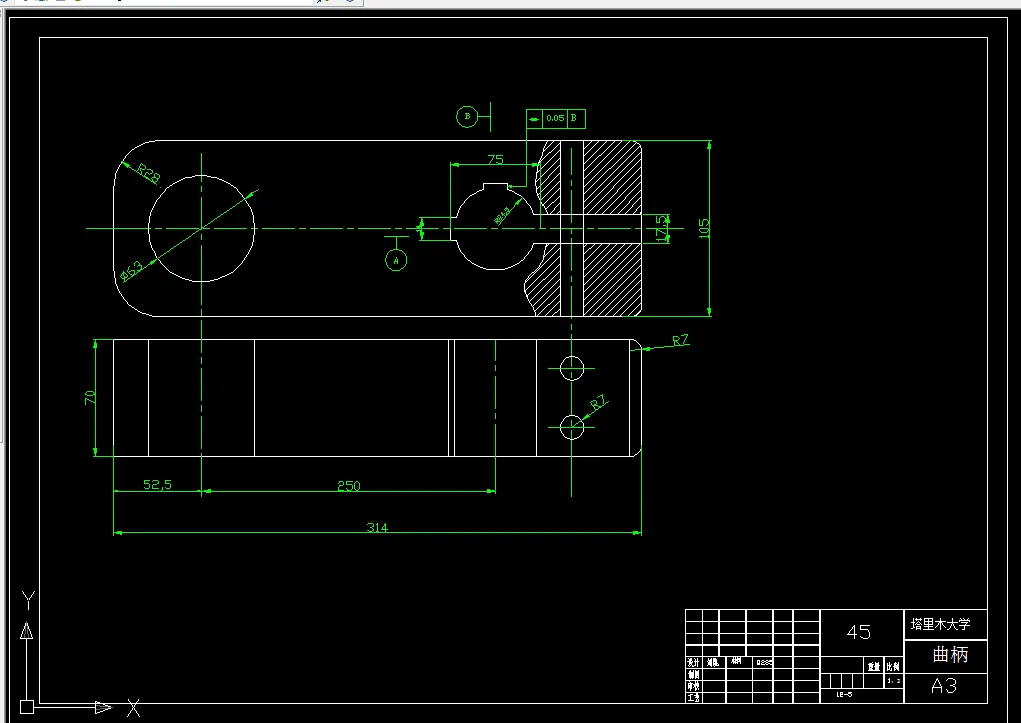Select the Ø63 diameter dimension label
The height and width of the screenshot is (723, 1021).
132,270
